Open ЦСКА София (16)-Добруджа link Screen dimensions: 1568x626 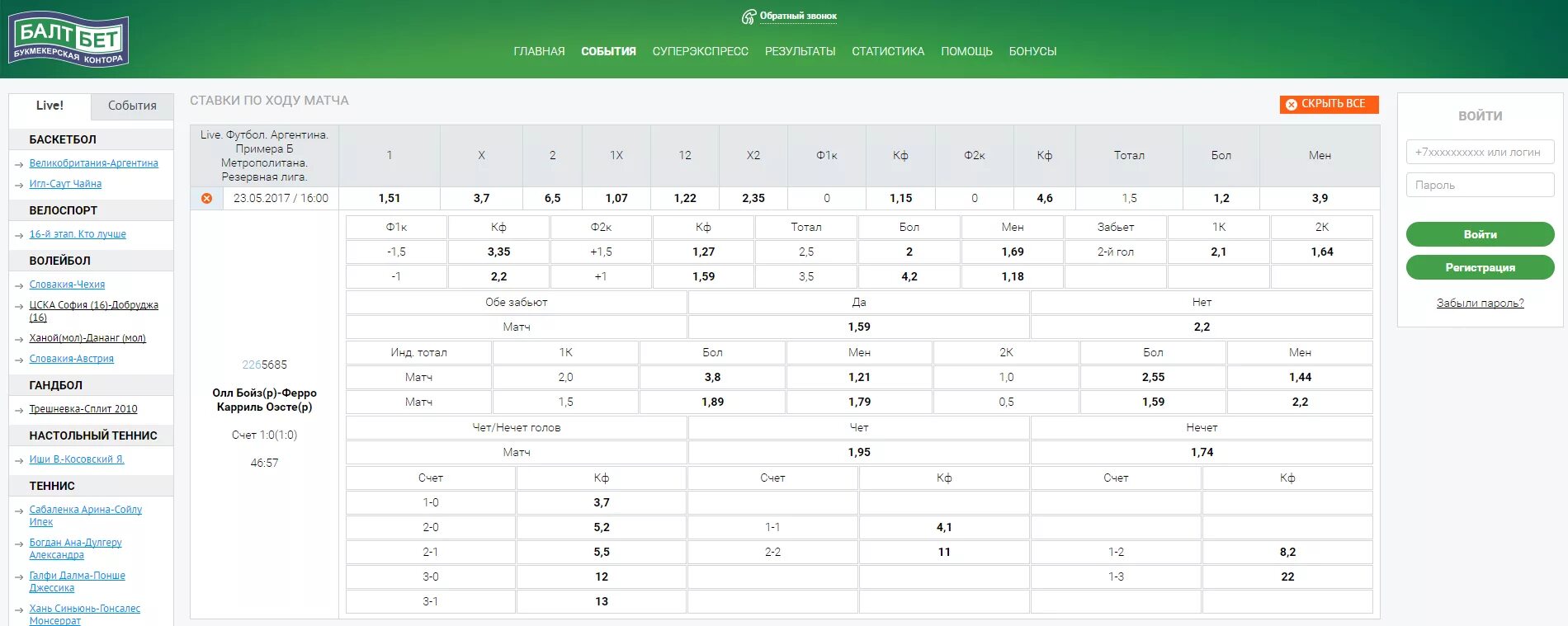coord(93,311)
